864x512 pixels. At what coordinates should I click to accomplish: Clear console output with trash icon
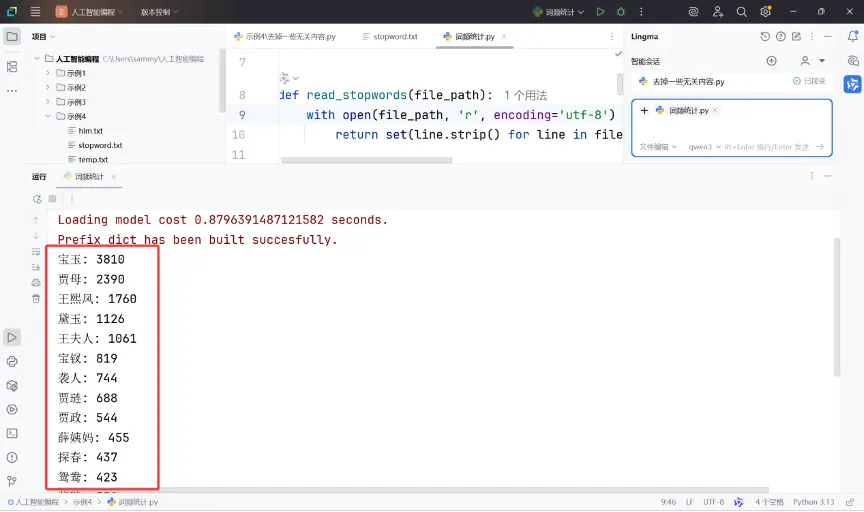click(x=36, y=299)
